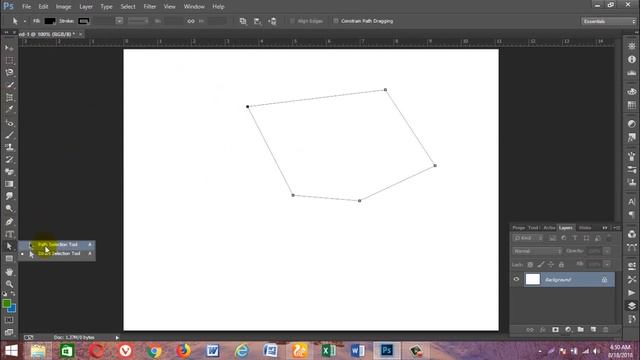Toggle lock image pixels brush icon
The height and width of the screenshot is (360, 640).
(541, 265)
